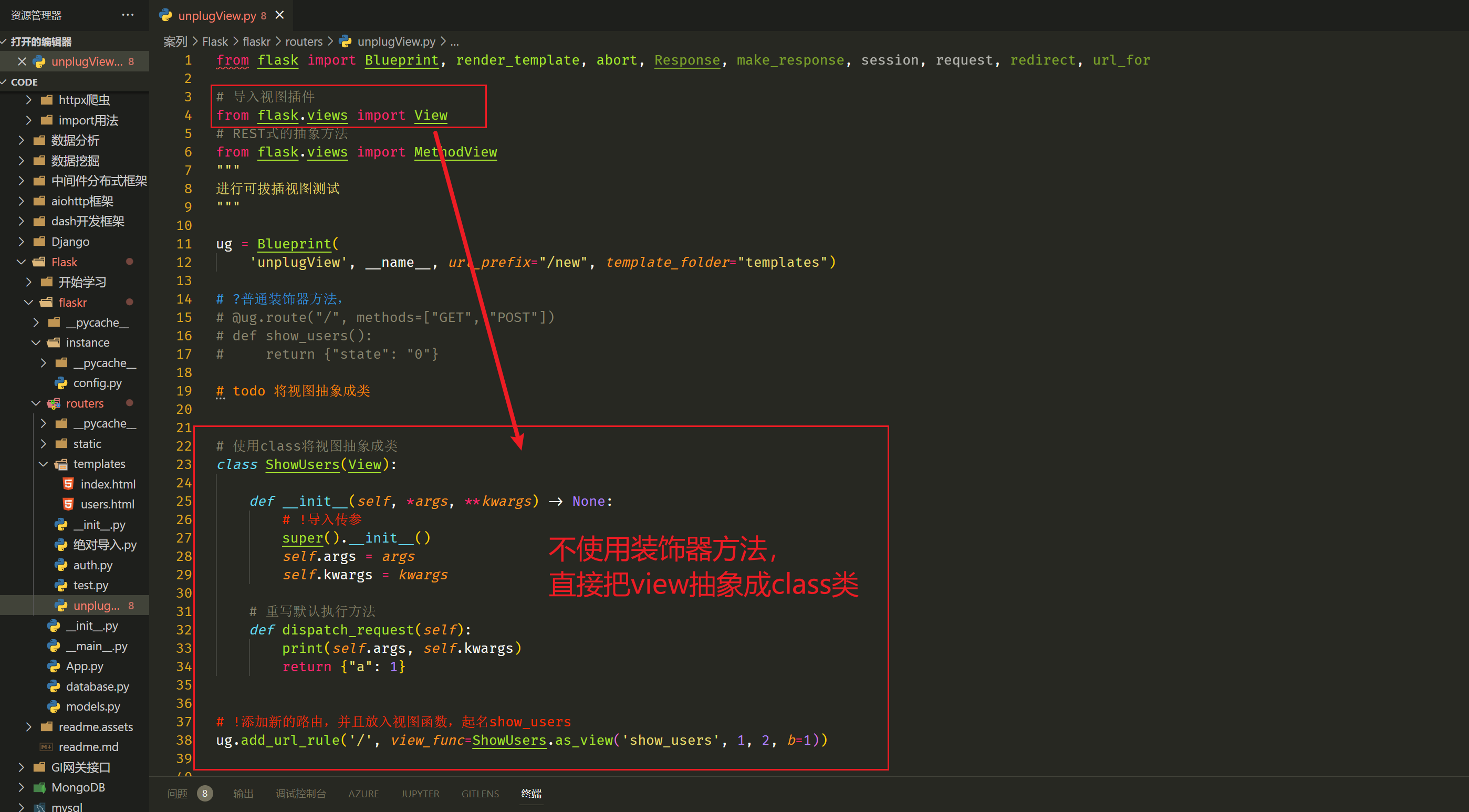Close the unplugView.py editor tab

279,15
